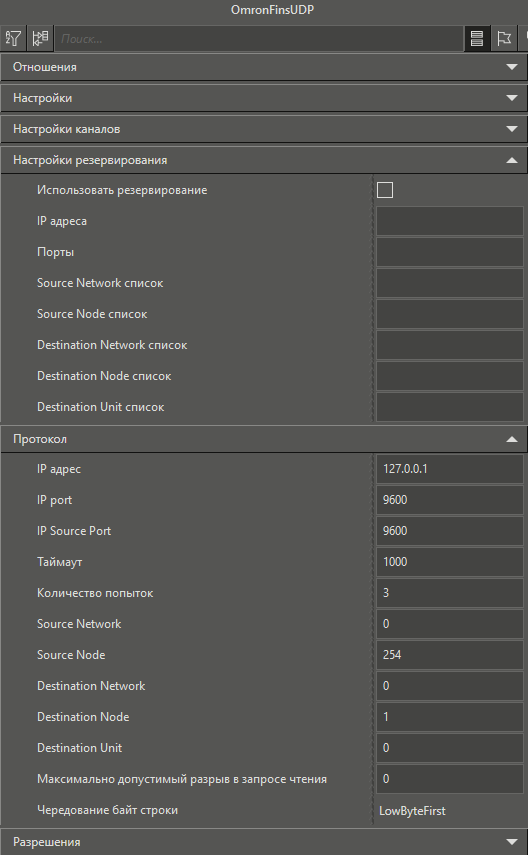Switch to the list view icon
Screen dimensions: 528x855
click(x=477, y=39)
